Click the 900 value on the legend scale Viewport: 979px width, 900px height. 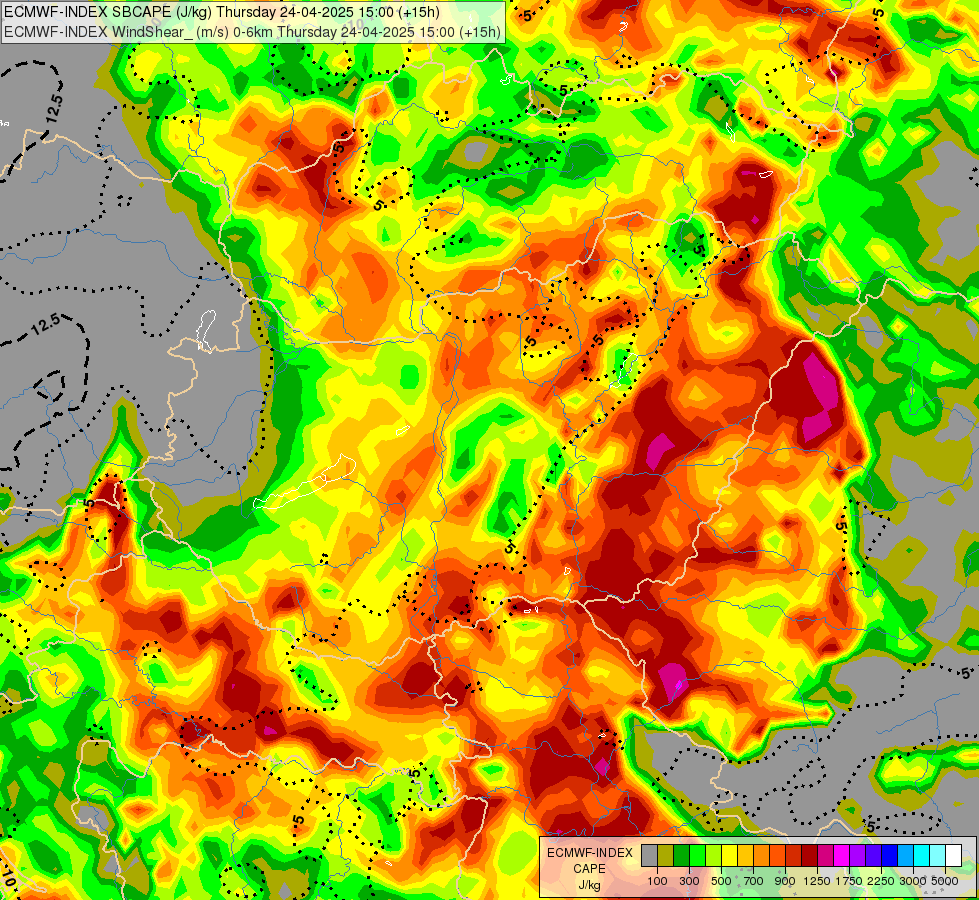[785, 881]
